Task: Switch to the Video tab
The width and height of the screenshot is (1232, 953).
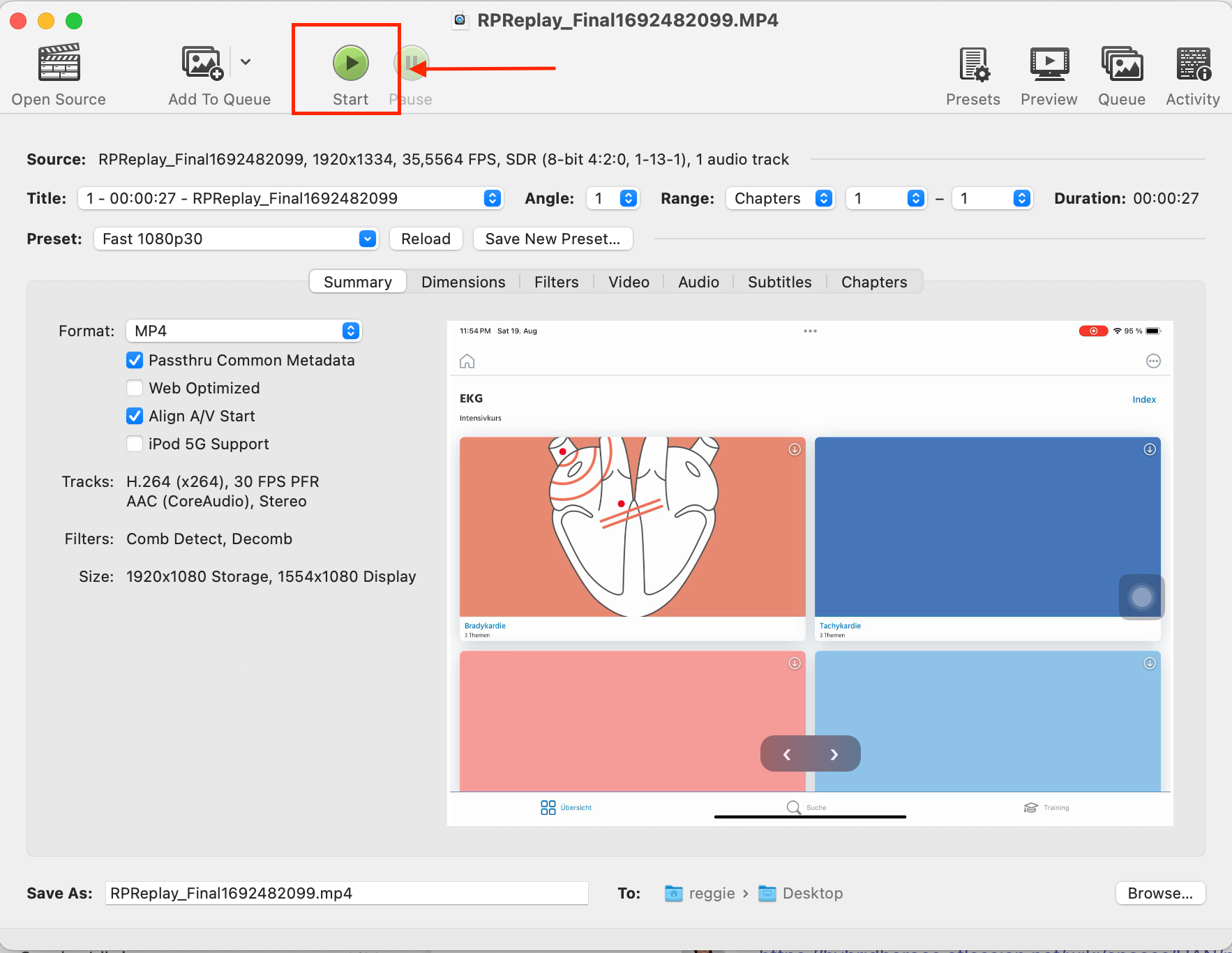Action: tap(629, 282)
